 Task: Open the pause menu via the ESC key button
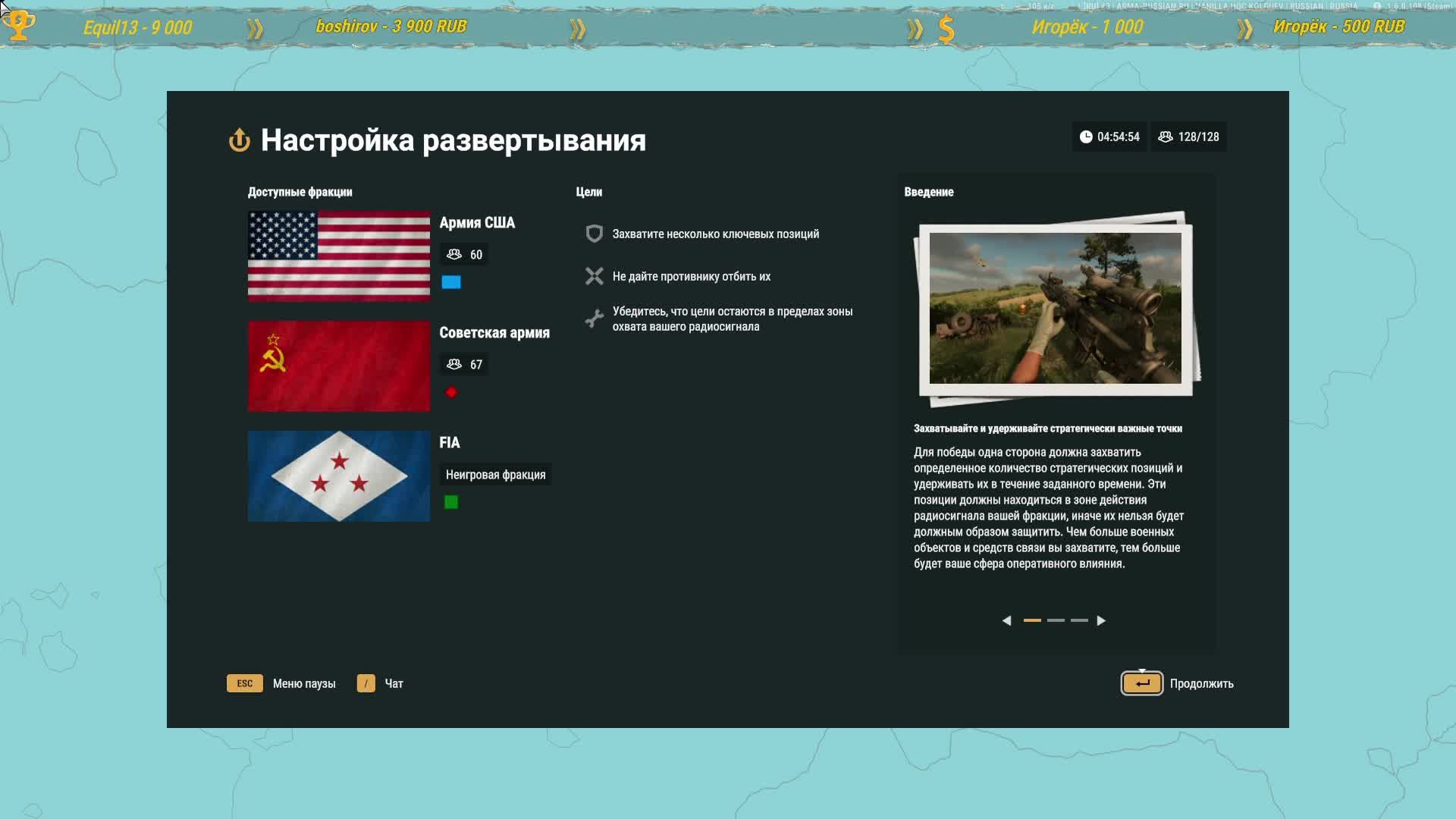pyautogui.click(x=244, y=683)
